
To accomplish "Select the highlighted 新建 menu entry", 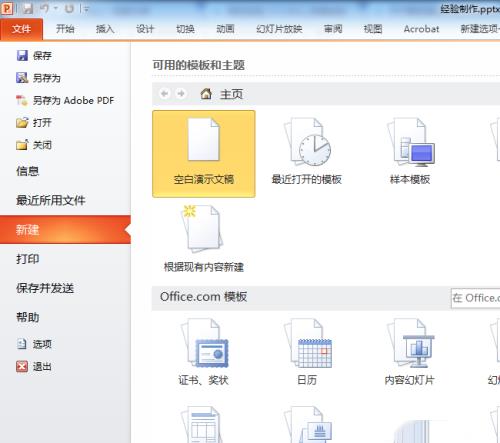I will tap(65, 230).
